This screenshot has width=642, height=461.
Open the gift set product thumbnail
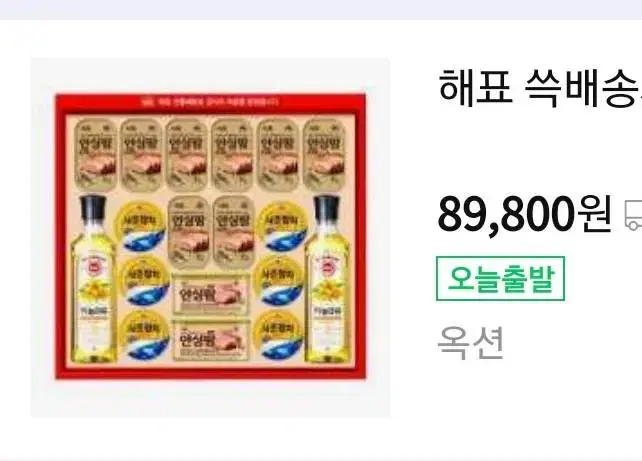pyautogui.click(x=210, y=237)
